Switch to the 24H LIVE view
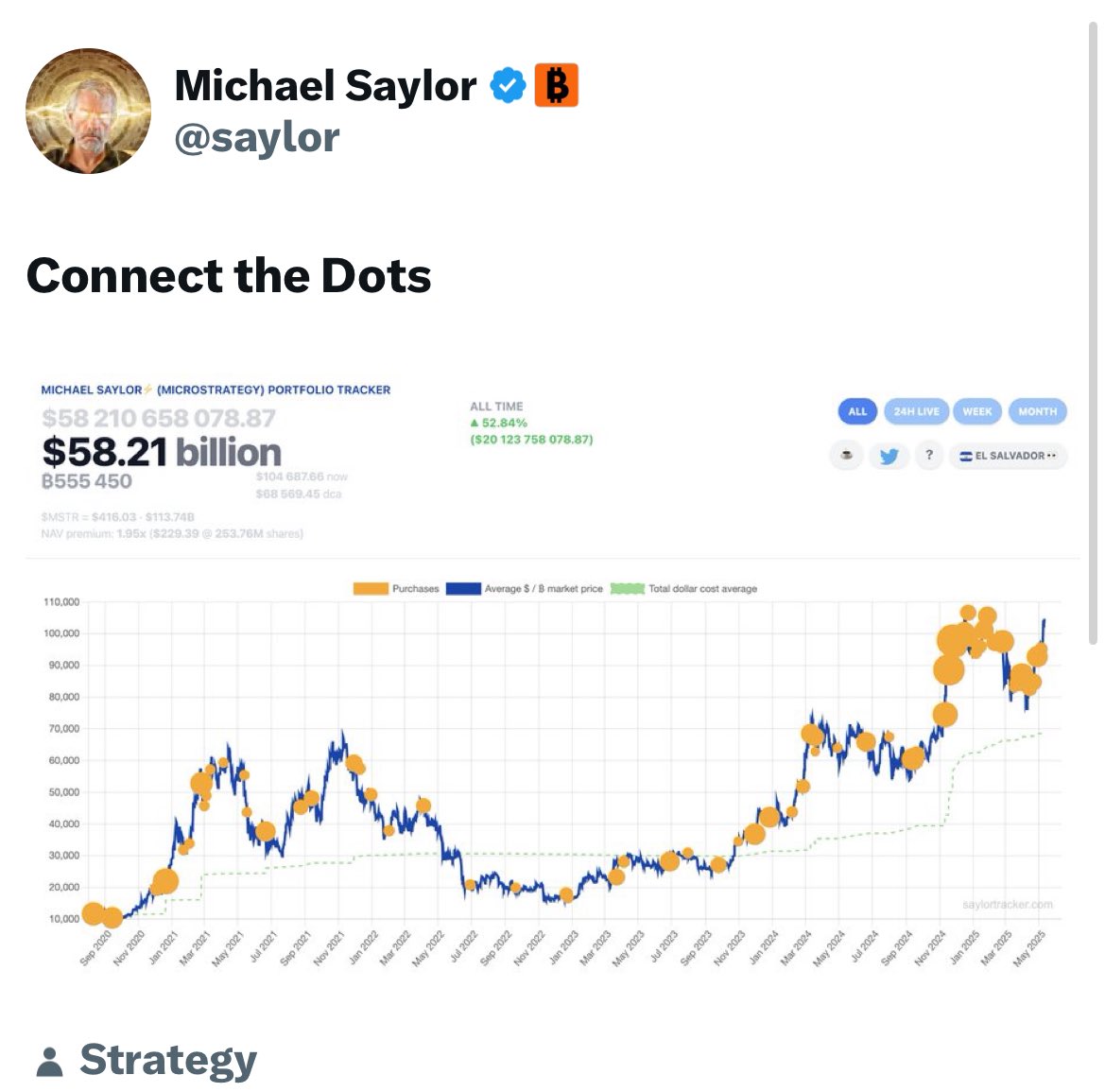This screenshot has width=1105, height=1092. 915,411
